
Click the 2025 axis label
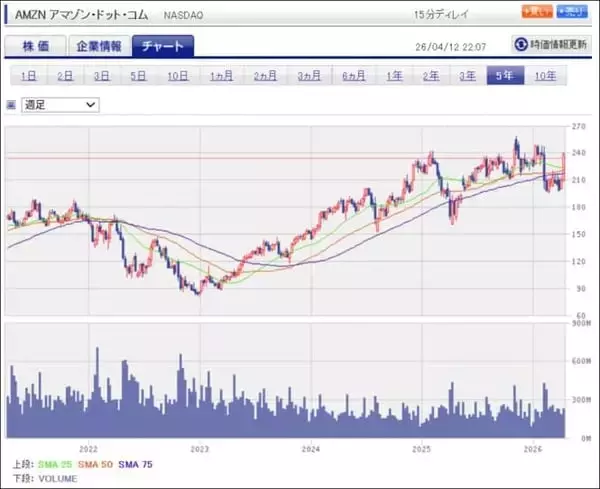tap(422, 449)
